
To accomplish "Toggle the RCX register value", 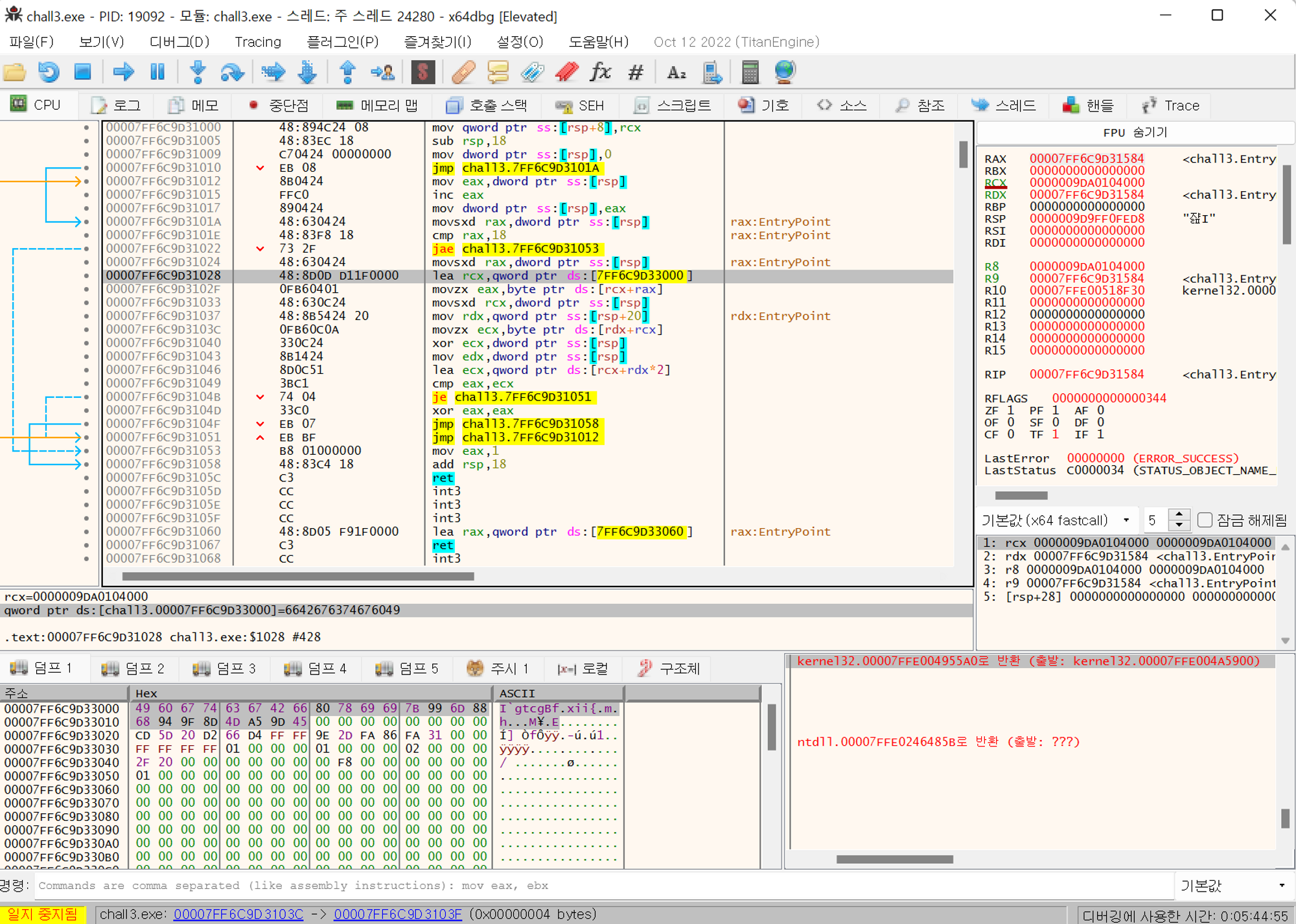I will [1087, 183].
